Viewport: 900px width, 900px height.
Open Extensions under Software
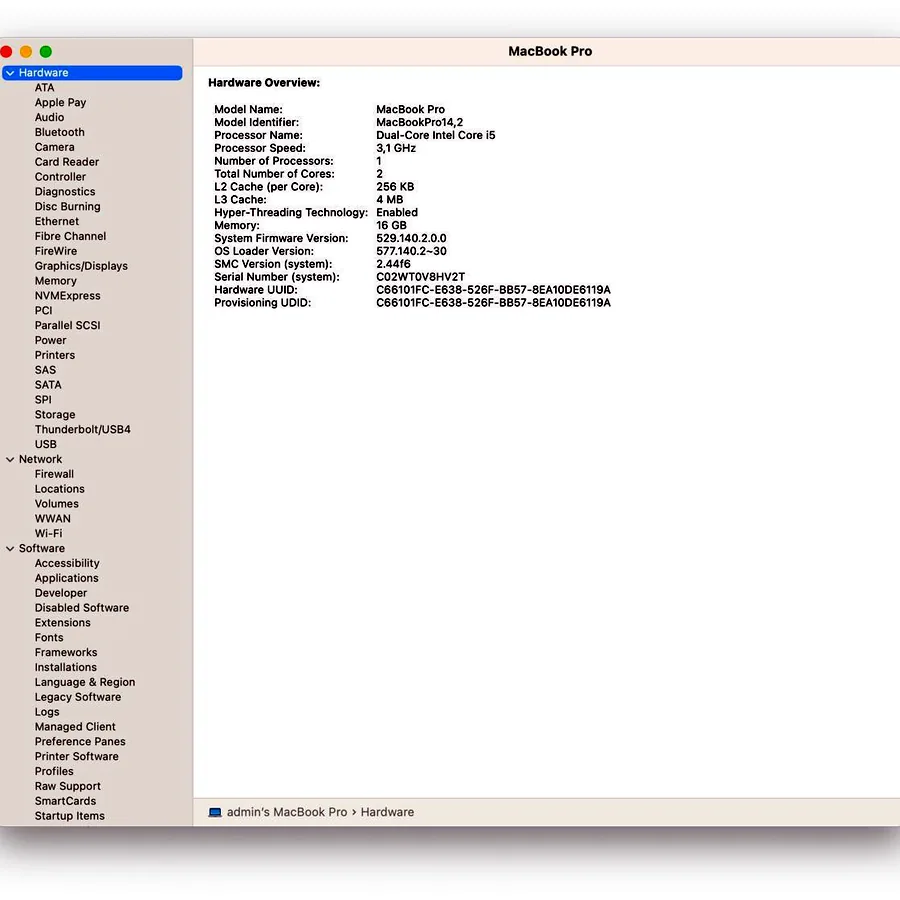[x=63, y=623]
